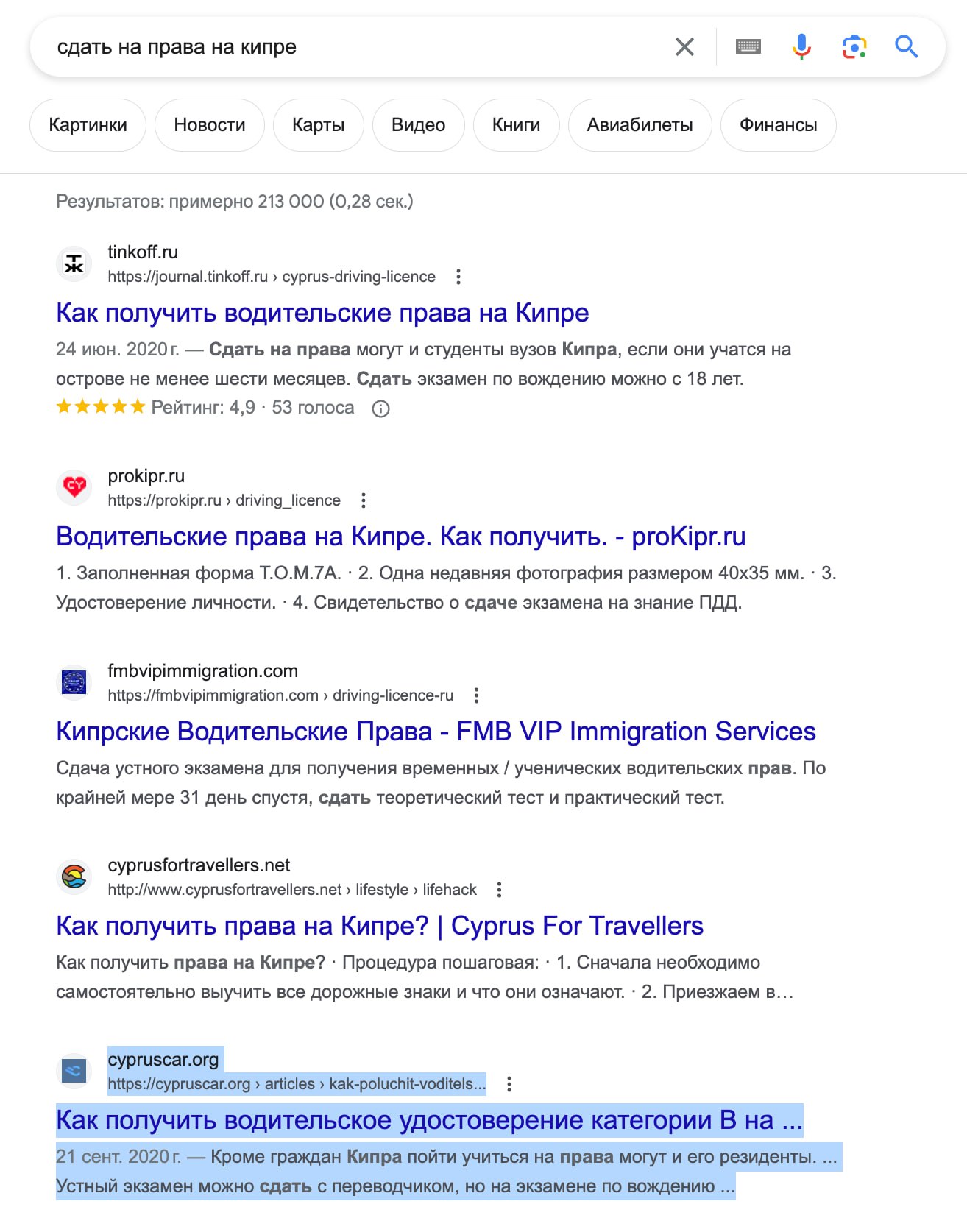Image resolution: width=967 pixels, height=1232 pixels.
Task: Switch to the Новости tab
Action: point(210,125)
